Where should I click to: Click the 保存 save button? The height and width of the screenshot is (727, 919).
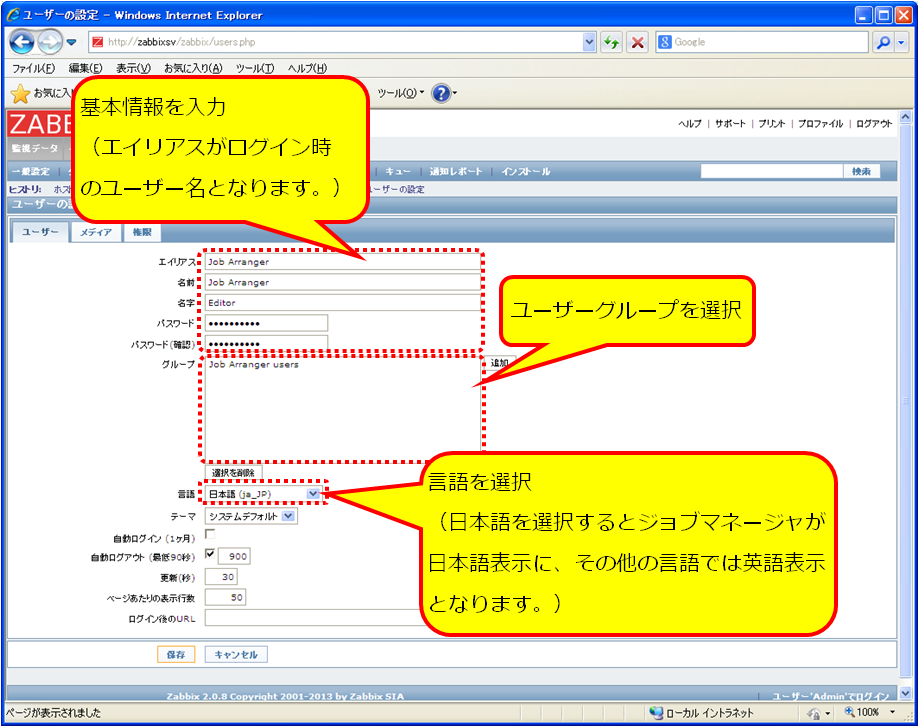point(175,653)
